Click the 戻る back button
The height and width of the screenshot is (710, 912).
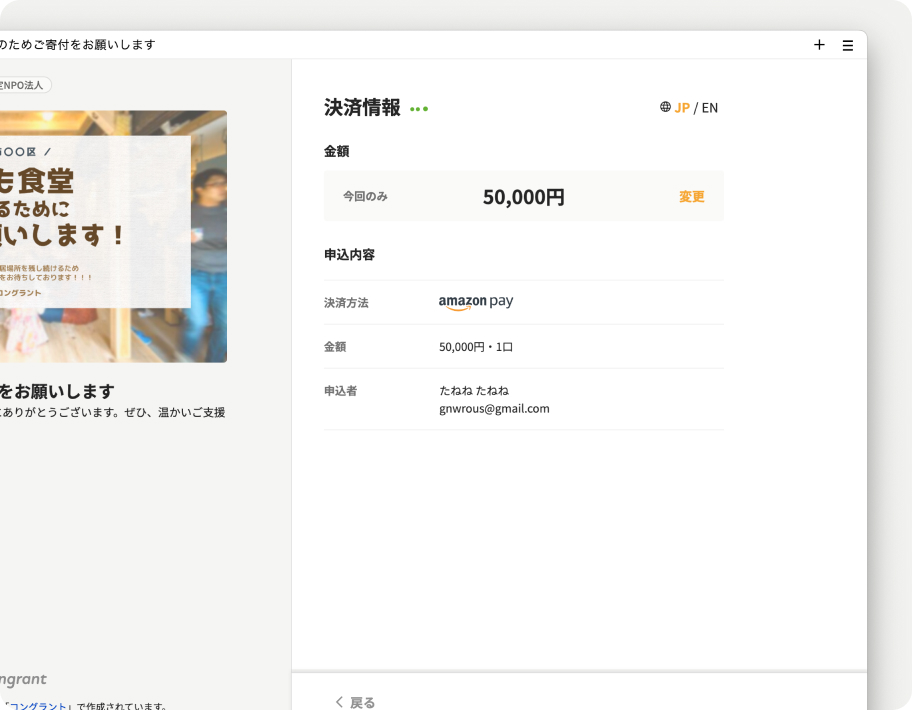(355, 702)
